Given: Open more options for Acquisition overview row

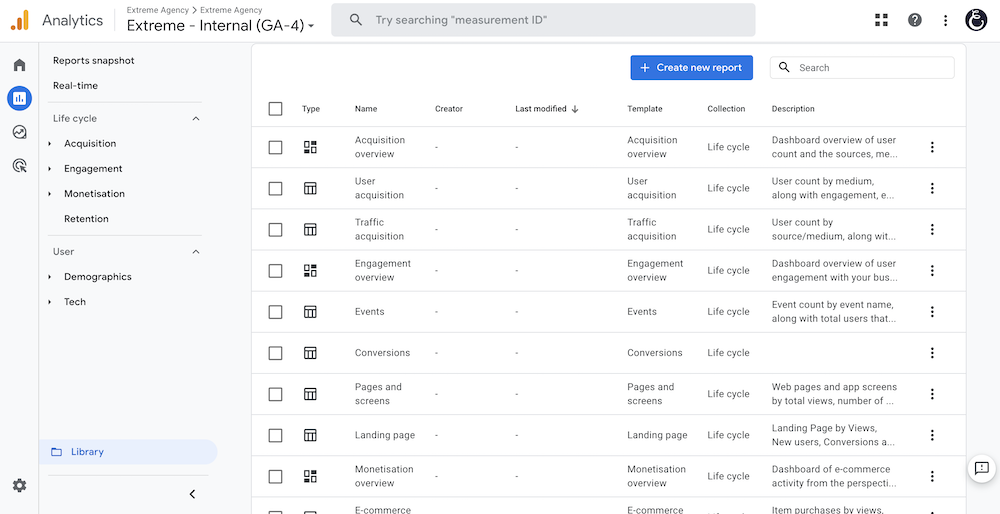Looking at the screenshot, I should (x=932, y=147).
